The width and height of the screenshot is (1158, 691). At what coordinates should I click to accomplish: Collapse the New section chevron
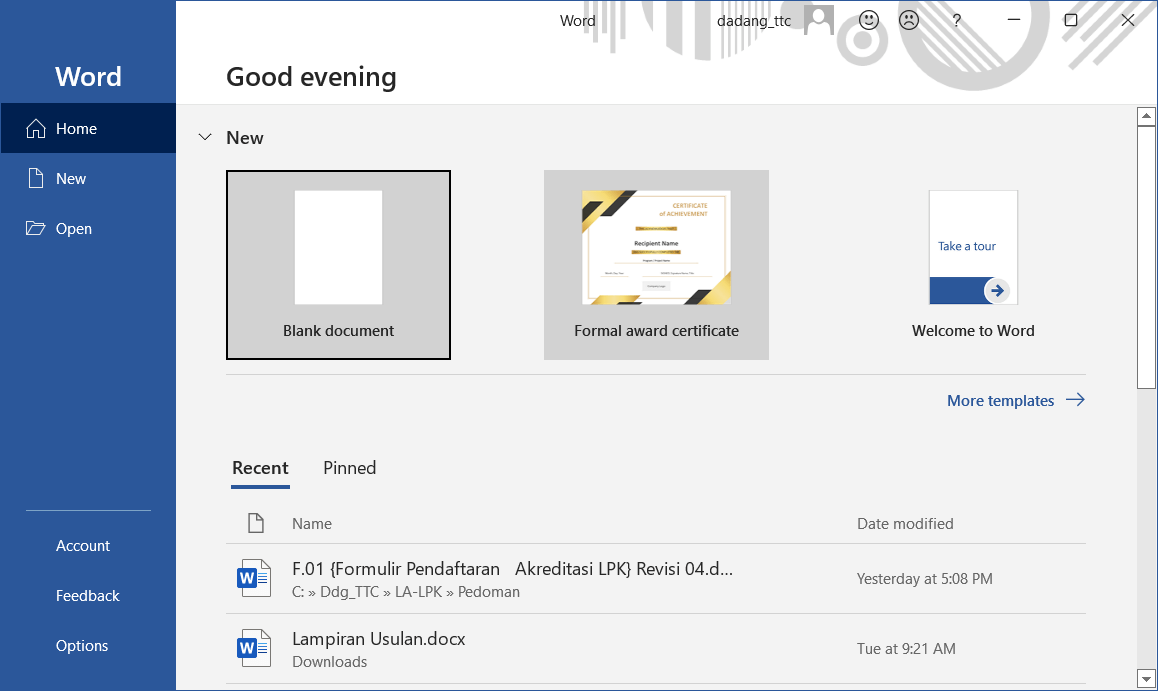coord(205,138)
